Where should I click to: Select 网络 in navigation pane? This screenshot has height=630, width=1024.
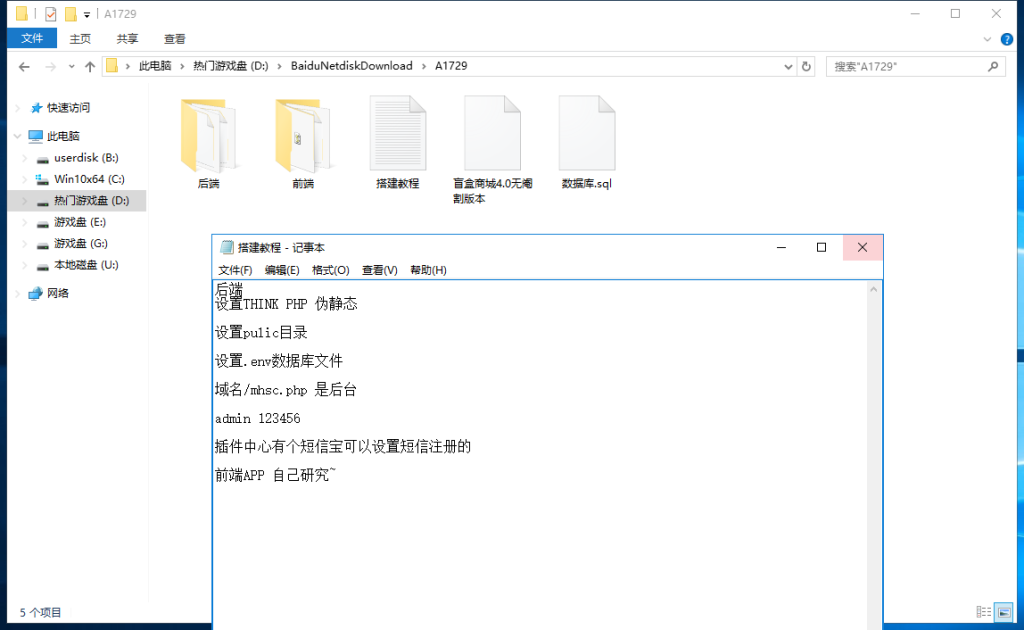pos(57,293)
